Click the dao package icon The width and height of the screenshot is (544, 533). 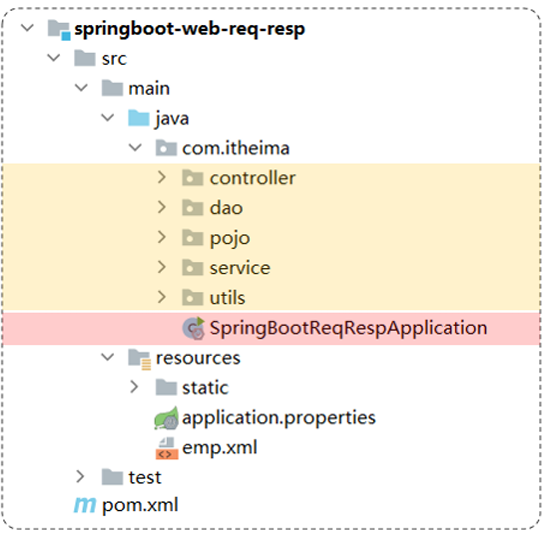(x=193, y=208)
